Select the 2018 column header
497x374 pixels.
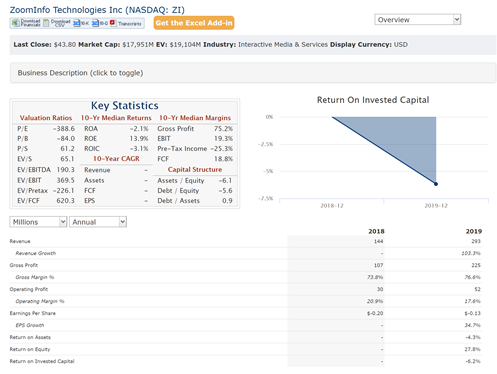point(376,231)
